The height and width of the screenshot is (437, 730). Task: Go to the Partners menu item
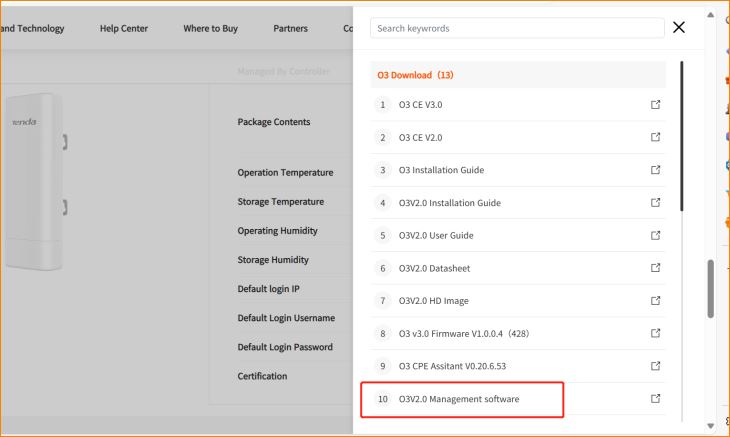tap(290, 28)
